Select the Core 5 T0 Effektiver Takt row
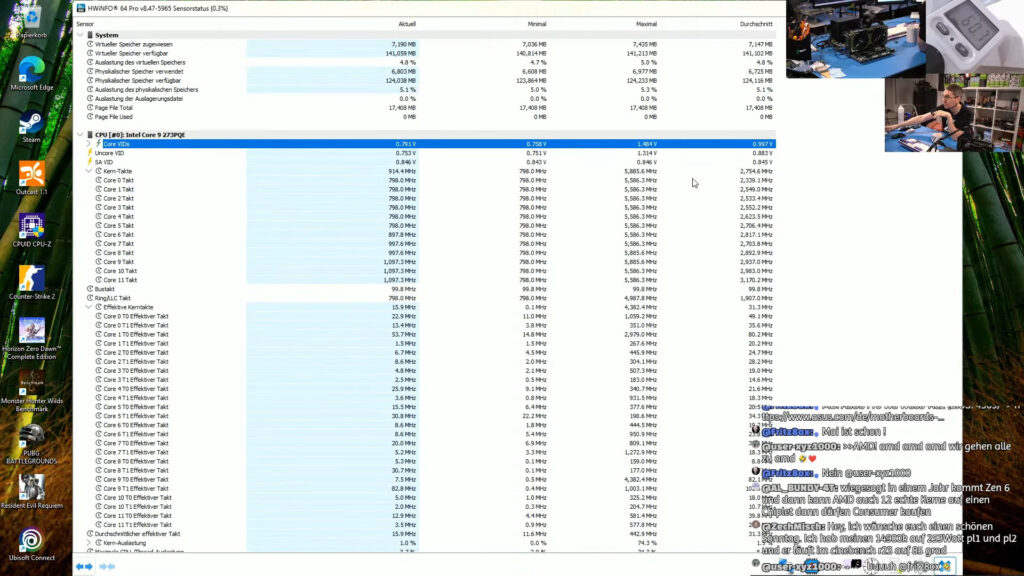This screenshot has width=1024, height=576. 426,407
